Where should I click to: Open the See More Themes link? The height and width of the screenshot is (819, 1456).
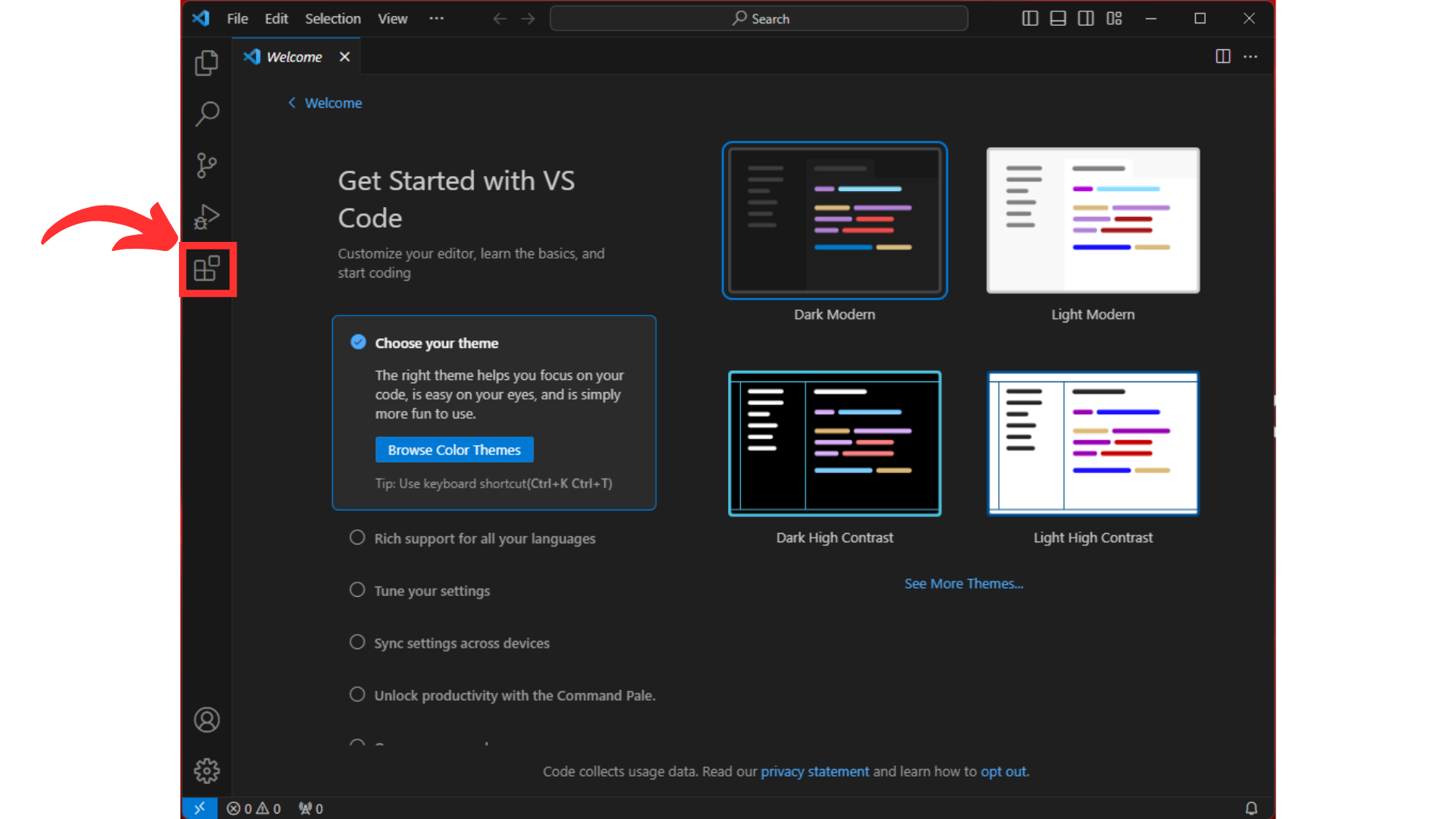[963, 583]
